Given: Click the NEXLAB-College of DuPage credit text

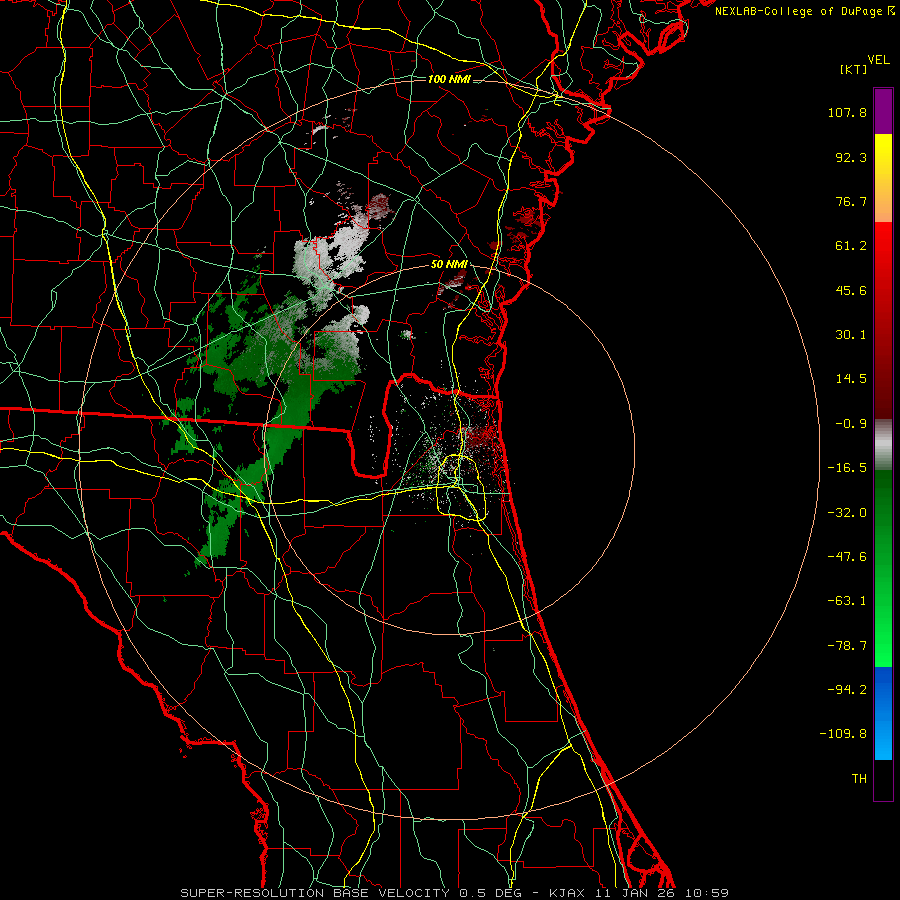Looking at the screenshot, I should (804, 11).
